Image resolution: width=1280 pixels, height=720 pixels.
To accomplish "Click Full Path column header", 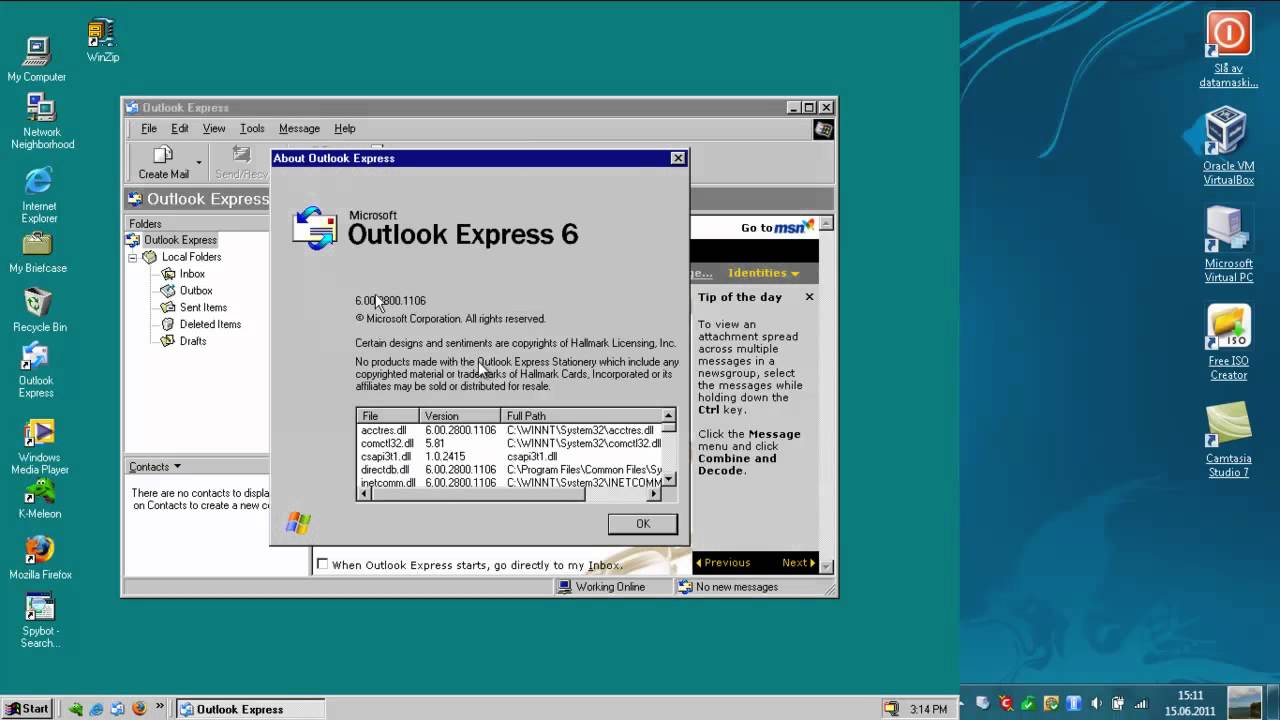I will click(x=582, y=416).
